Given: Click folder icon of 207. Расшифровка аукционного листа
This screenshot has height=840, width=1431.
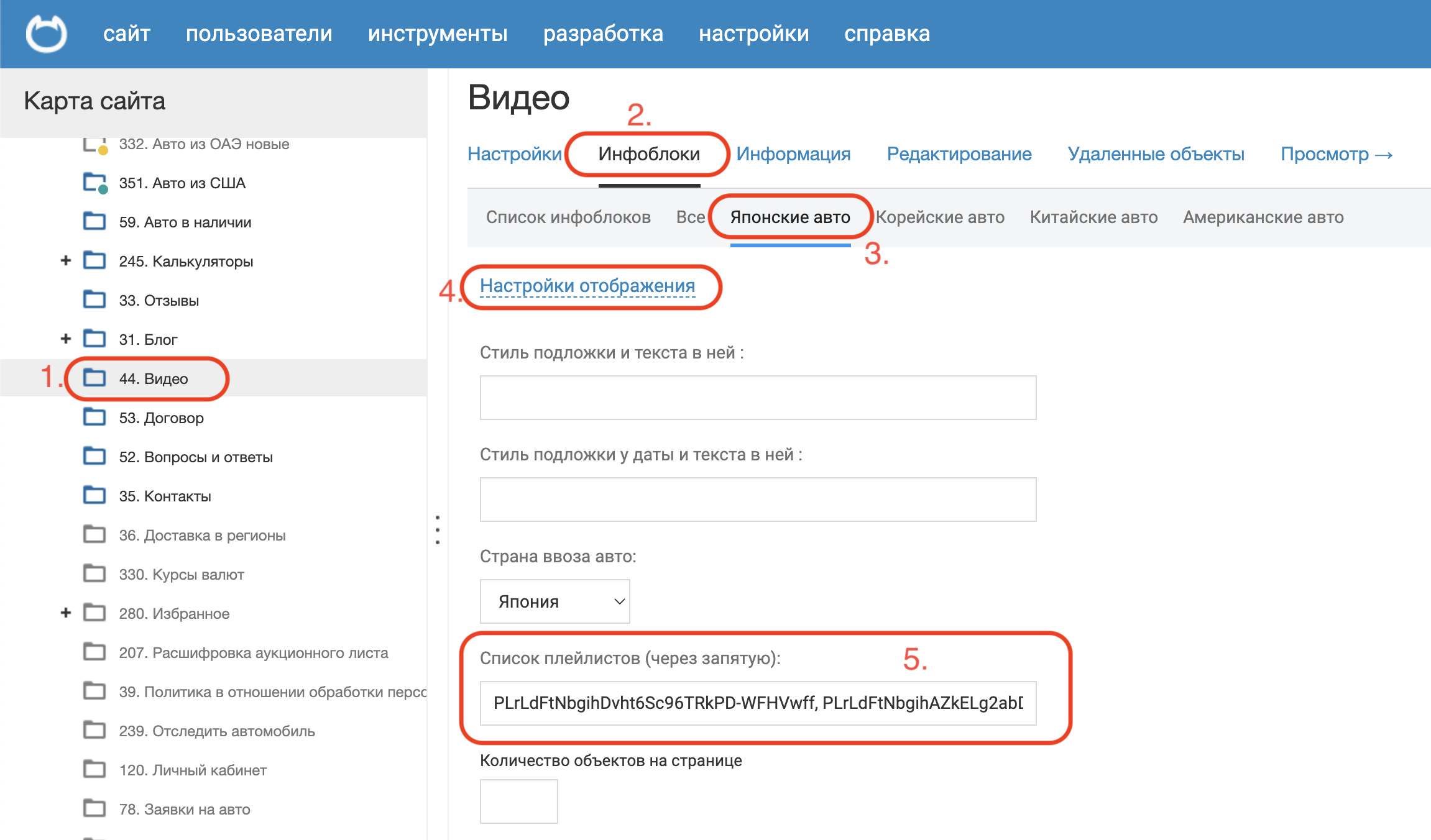Looking at the screenshot, I should click(x=94, y=652).
